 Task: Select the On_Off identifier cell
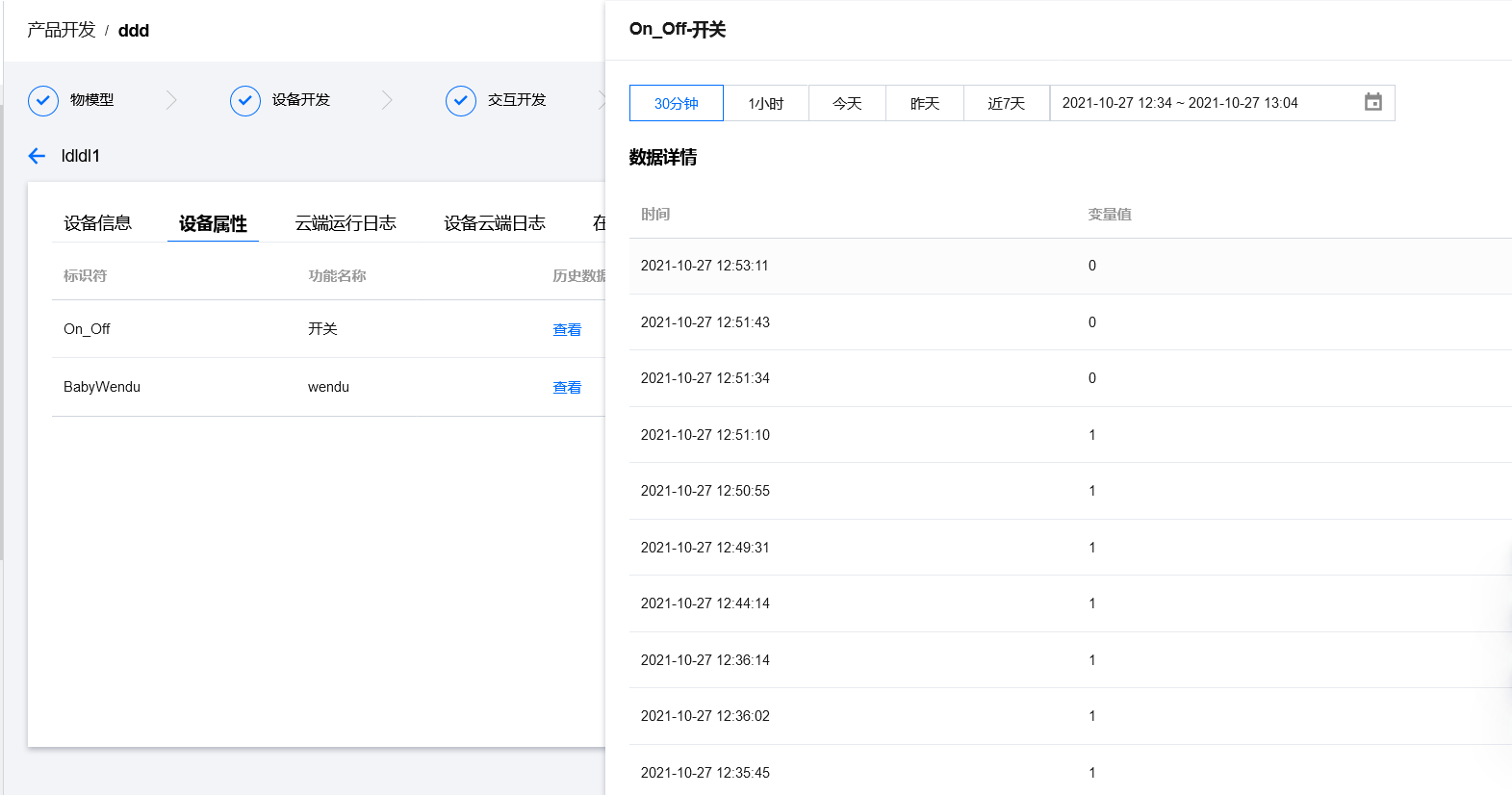(87, 329)
